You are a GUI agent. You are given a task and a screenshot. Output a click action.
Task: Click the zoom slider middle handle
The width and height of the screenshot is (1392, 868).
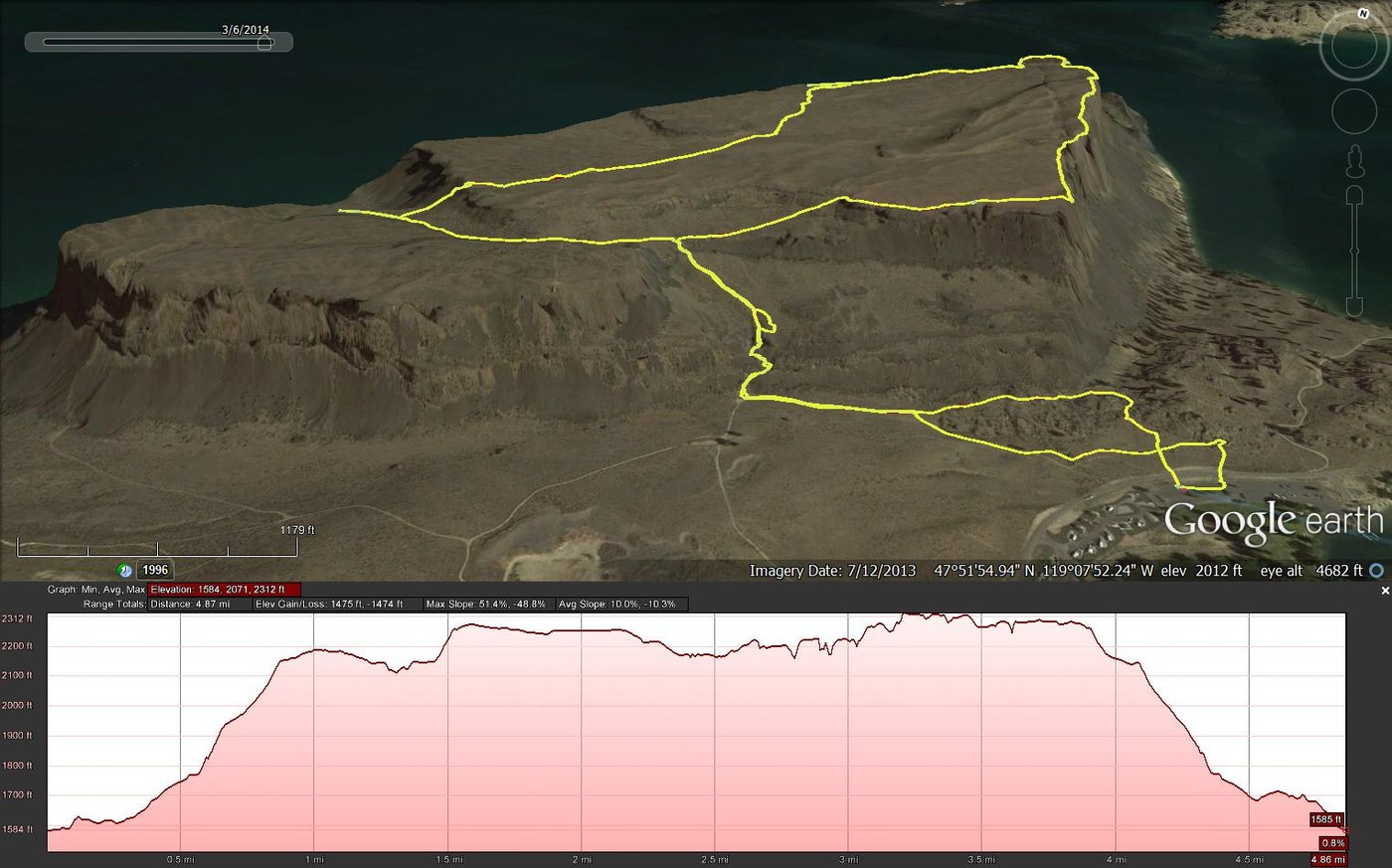1354,249
